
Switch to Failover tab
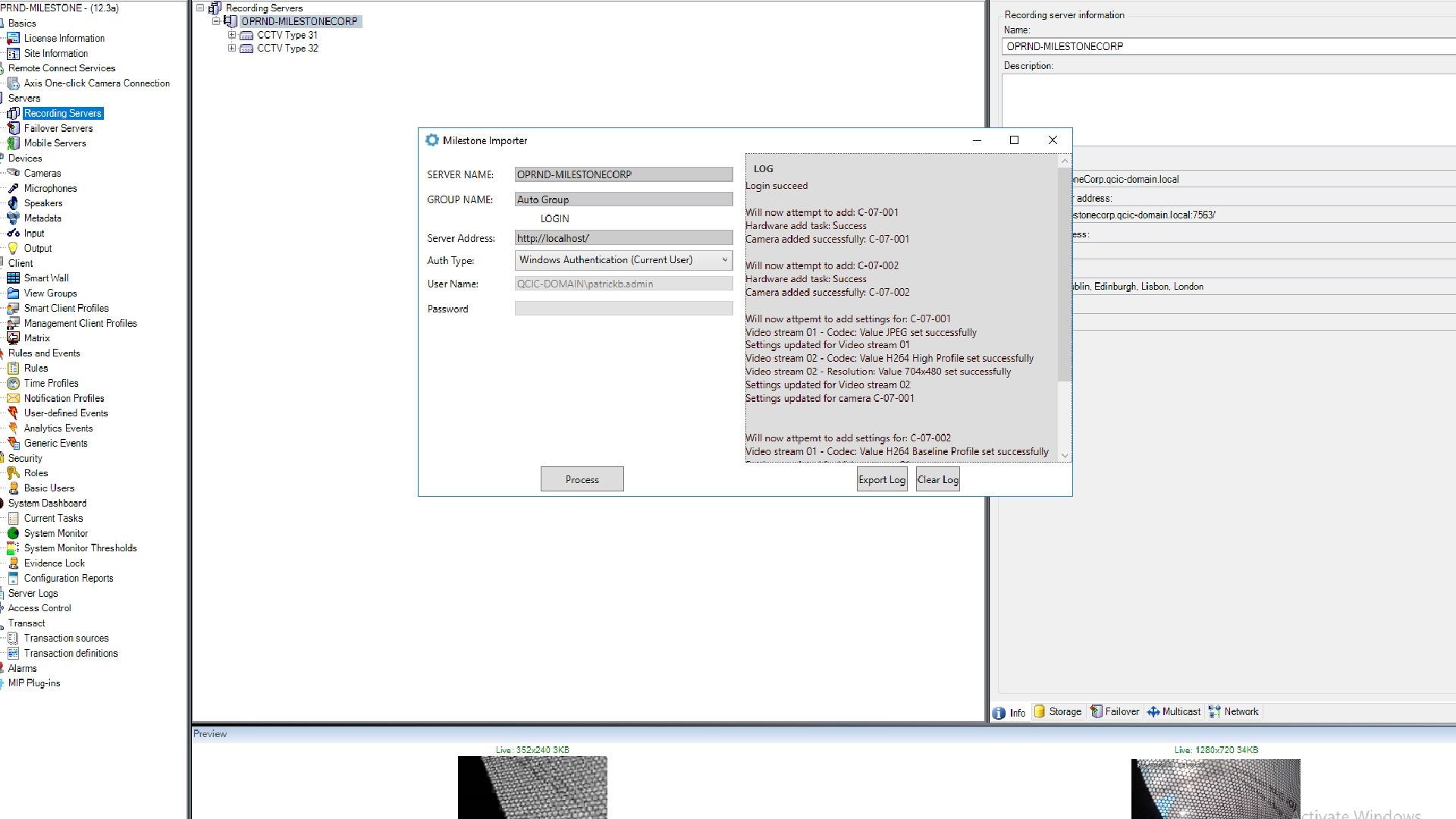(x=1115, y=712)
